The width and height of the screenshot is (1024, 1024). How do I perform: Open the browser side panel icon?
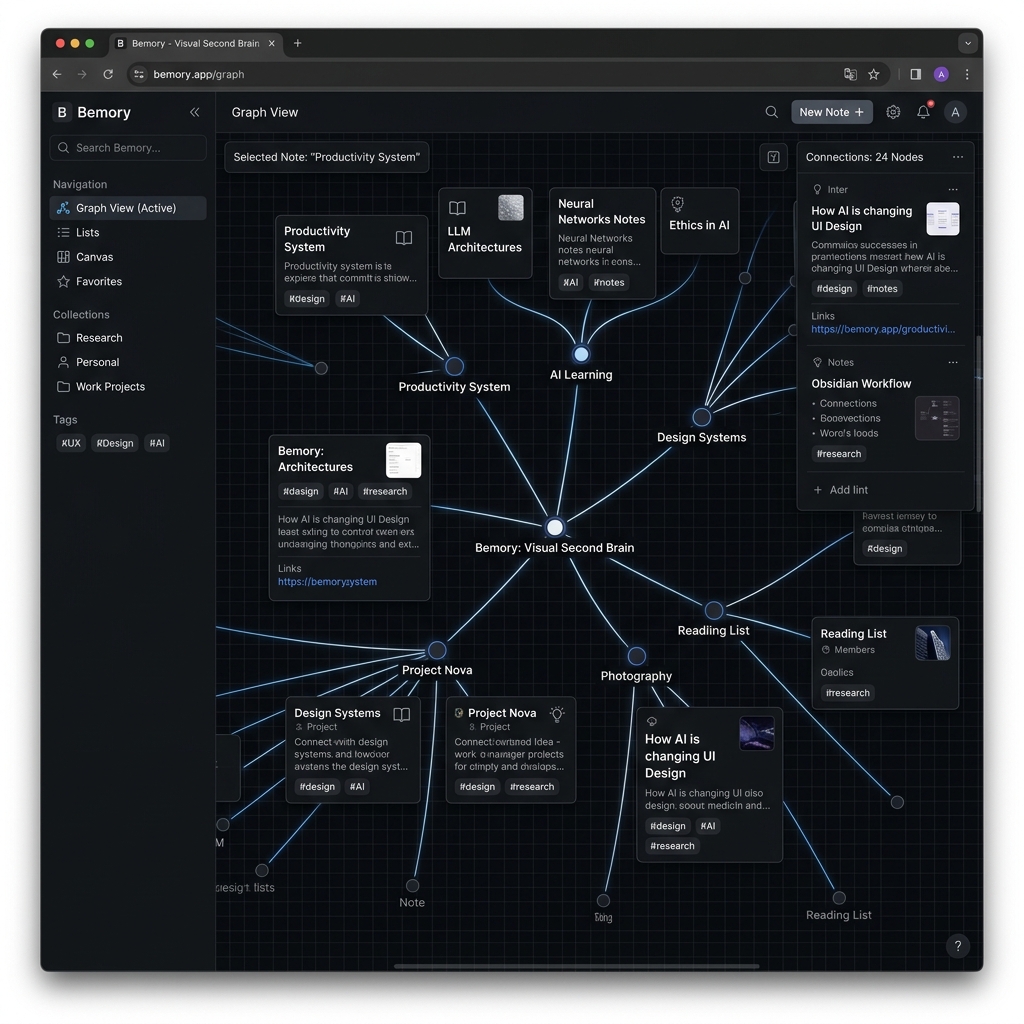[916, 74]
